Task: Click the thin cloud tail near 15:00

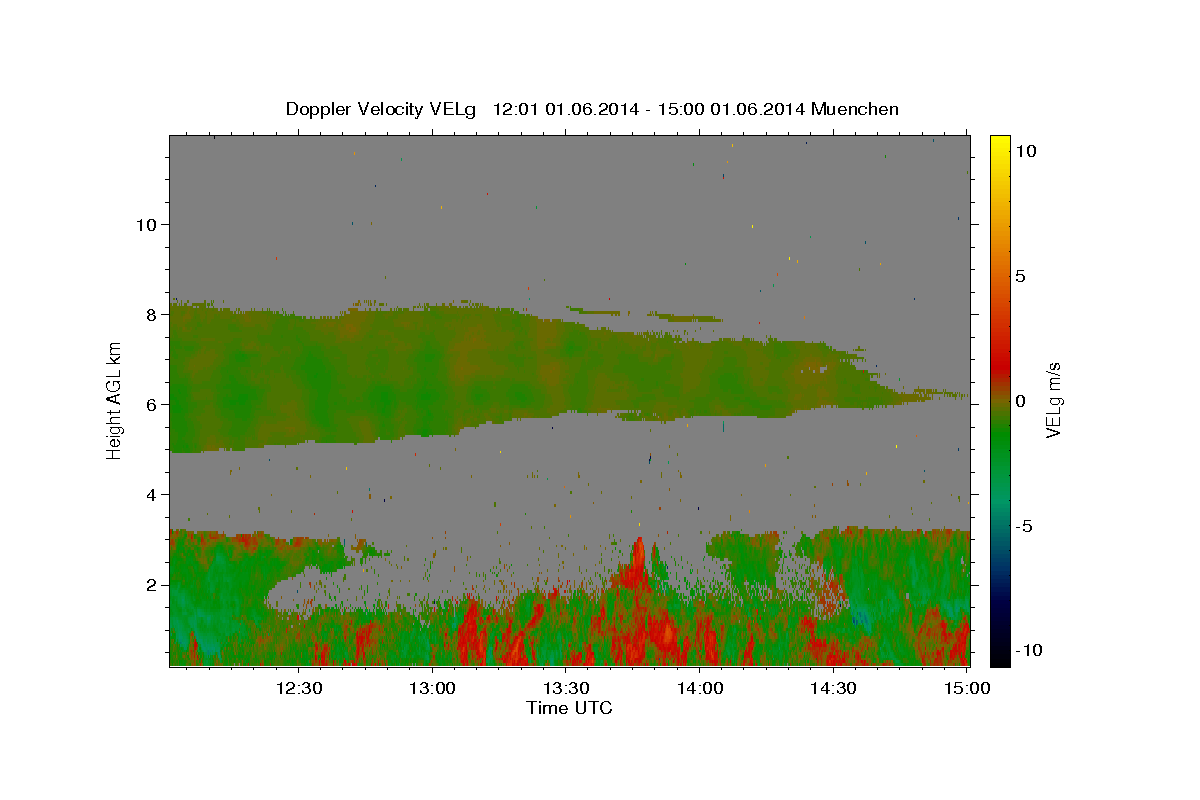Action: (935, 397)
